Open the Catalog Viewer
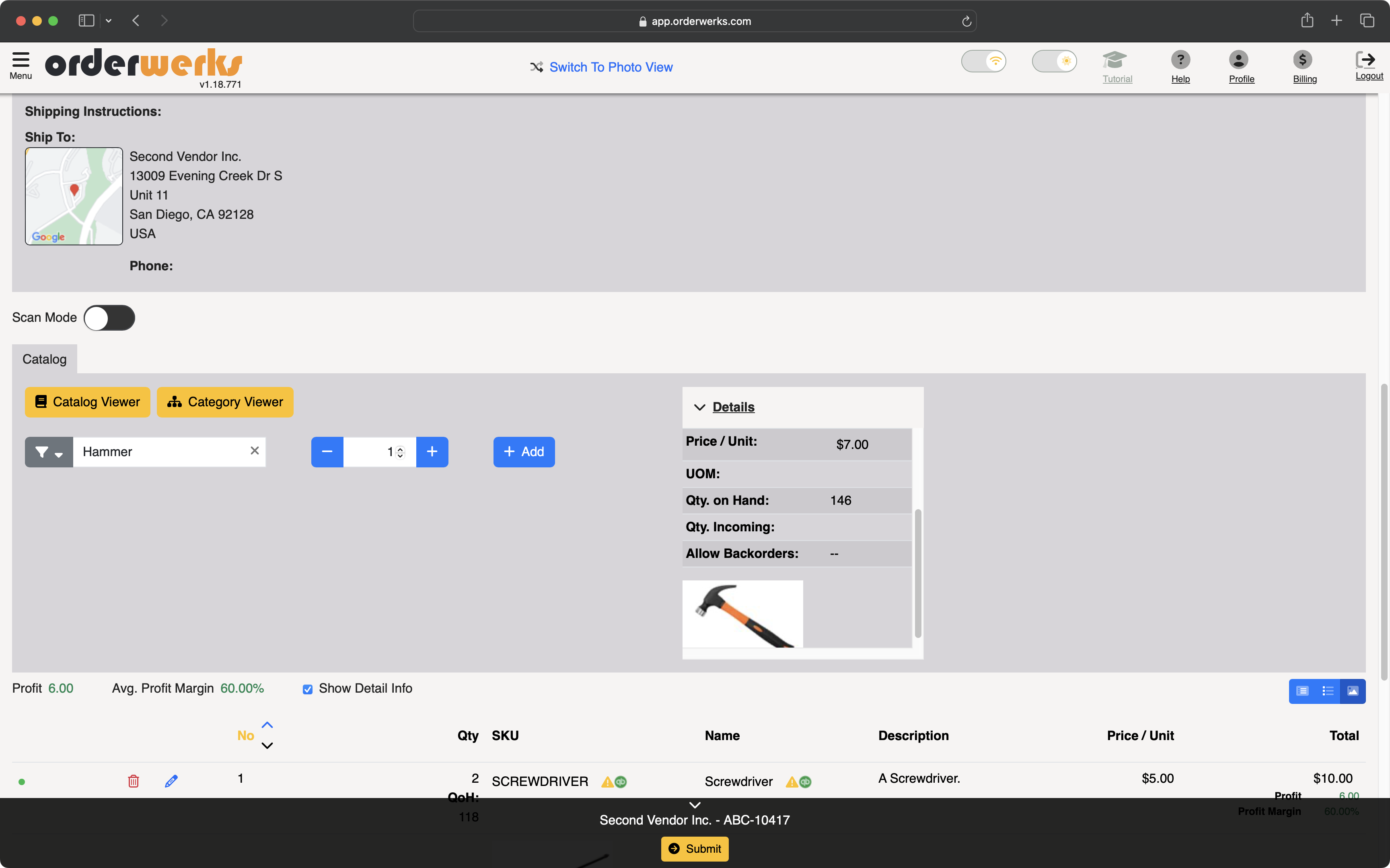 (x=87, y=402)
